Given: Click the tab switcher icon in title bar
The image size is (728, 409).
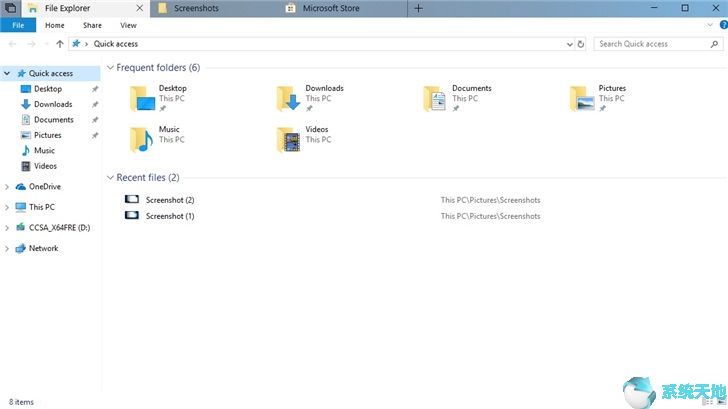Looking at the screenshot, I should coord(10,8).
